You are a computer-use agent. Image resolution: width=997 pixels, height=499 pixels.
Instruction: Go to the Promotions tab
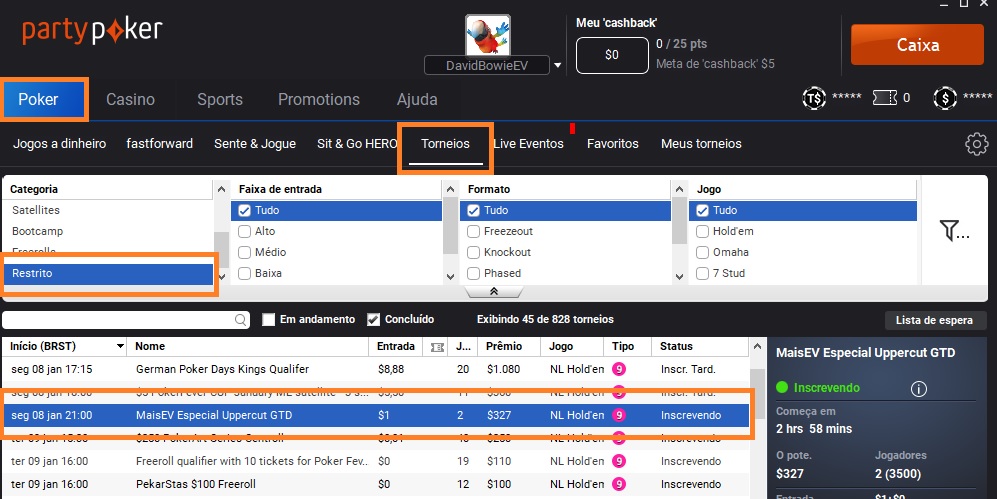coord(319,99)
